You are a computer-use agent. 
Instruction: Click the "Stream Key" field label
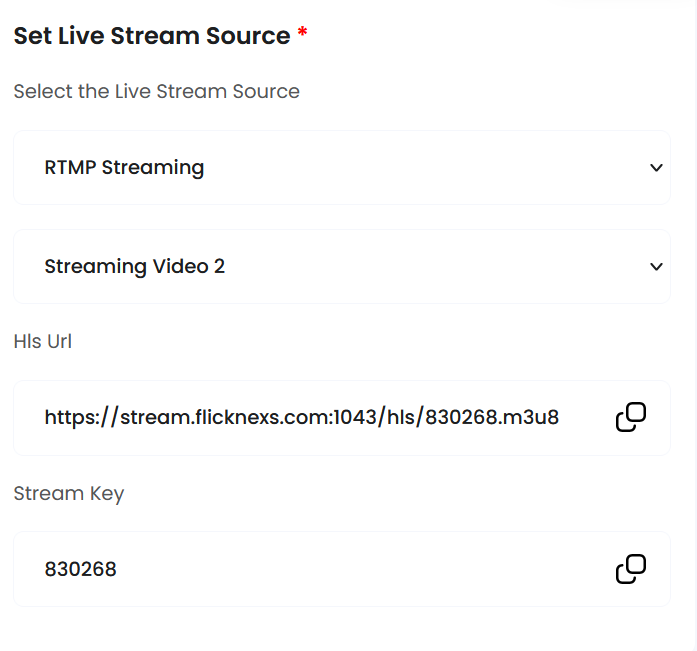click(x=68, y=494)
